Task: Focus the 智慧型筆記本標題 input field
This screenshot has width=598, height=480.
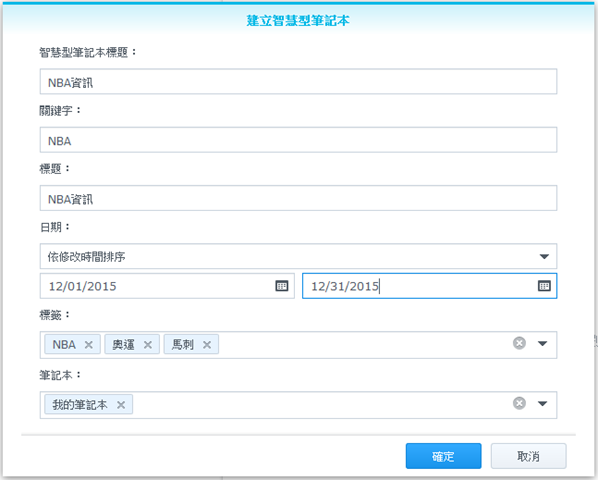Action: pyautogui.click(x=298, y=81)
